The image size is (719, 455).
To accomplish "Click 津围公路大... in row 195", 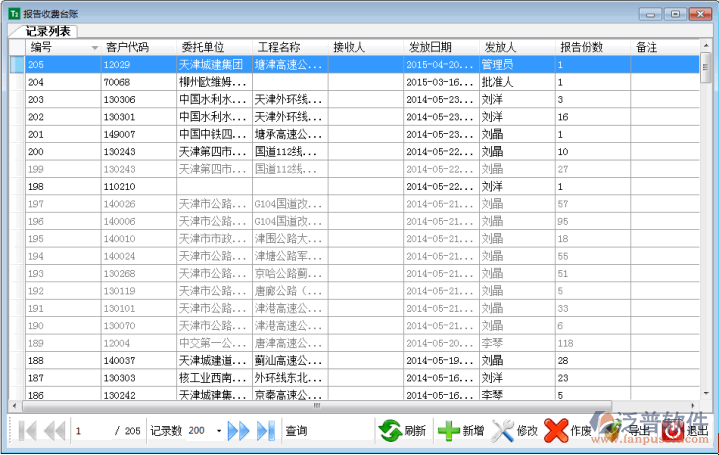I will 288,239.
